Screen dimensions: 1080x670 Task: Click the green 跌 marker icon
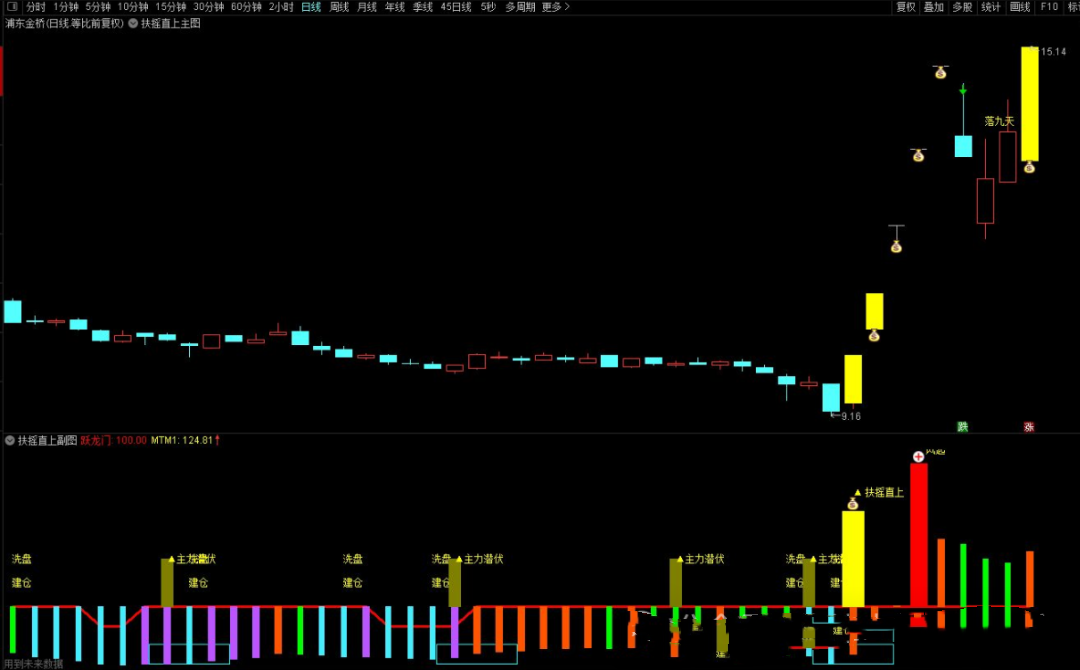[962, 427]
